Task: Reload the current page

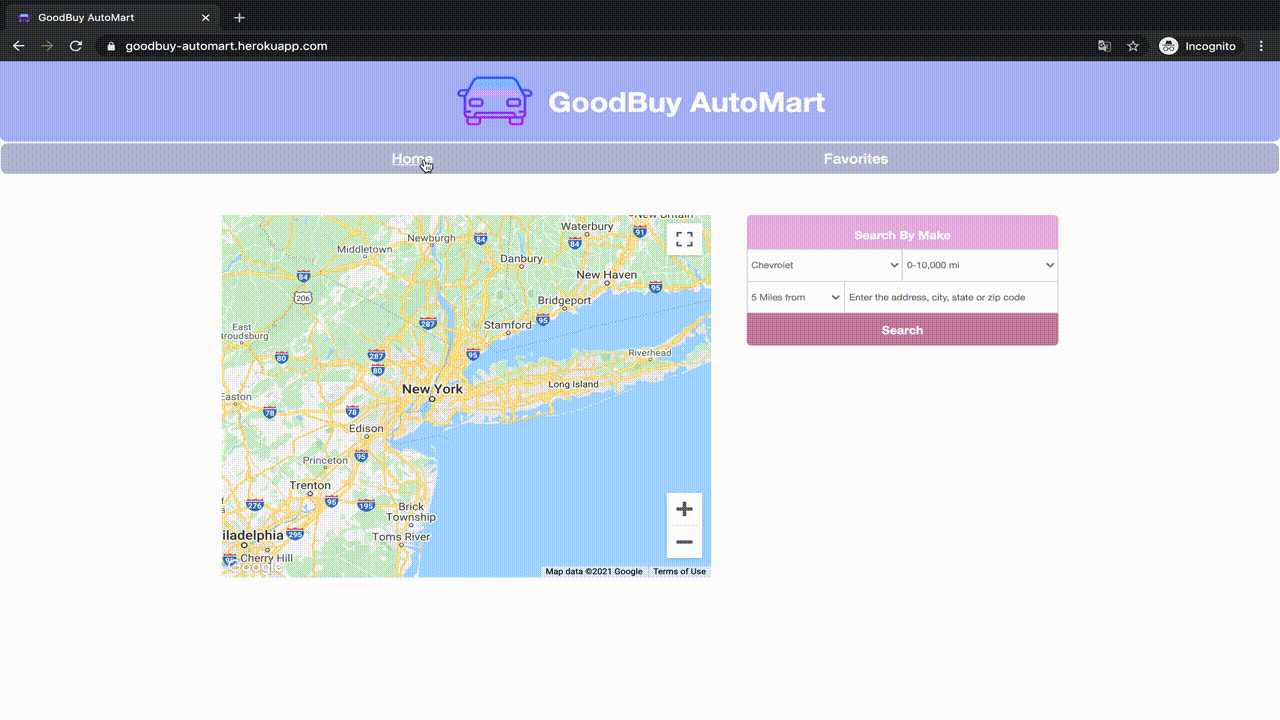Action: [75, 46]
